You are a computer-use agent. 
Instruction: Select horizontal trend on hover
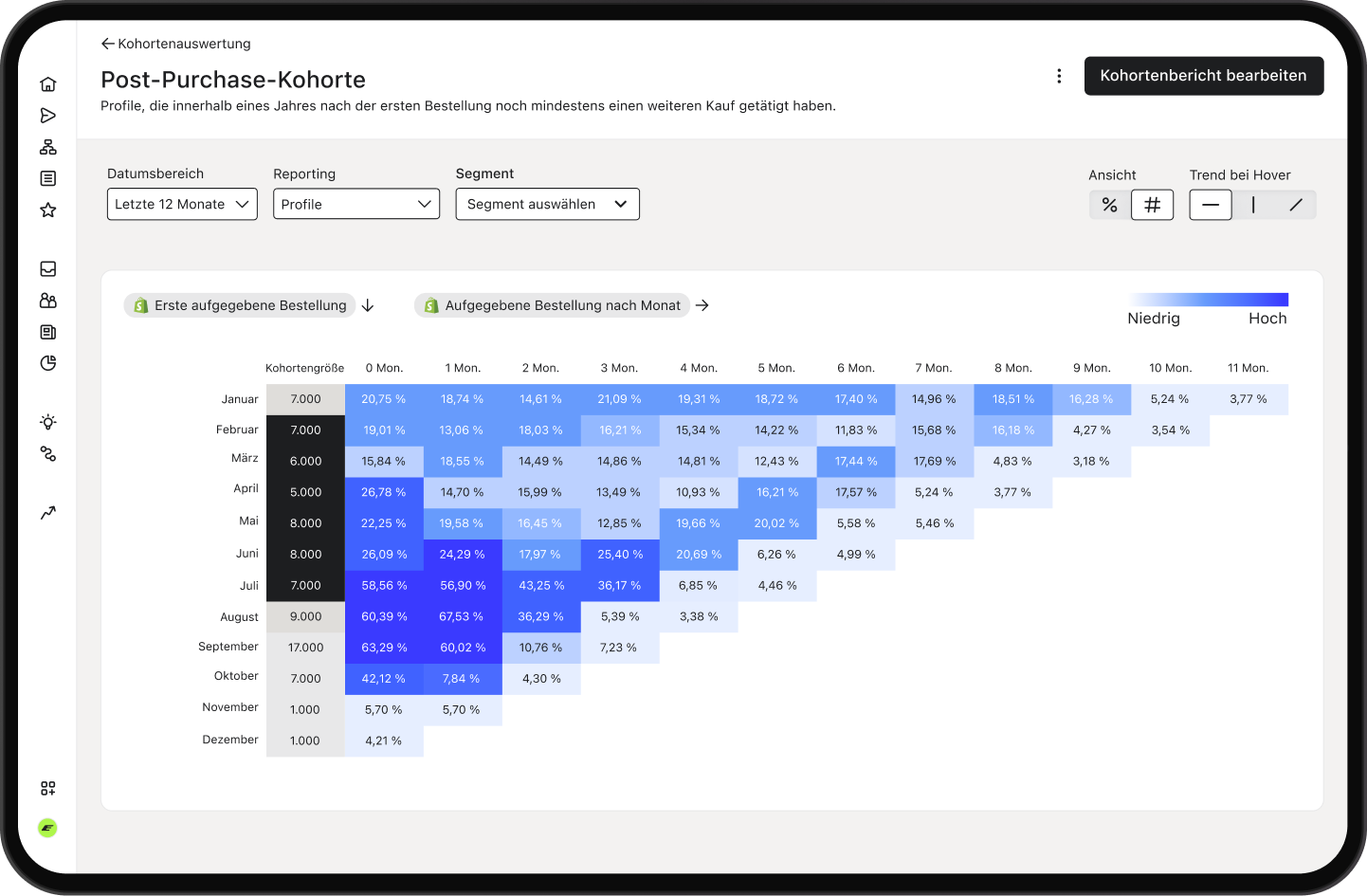[x=1211, y=205]
